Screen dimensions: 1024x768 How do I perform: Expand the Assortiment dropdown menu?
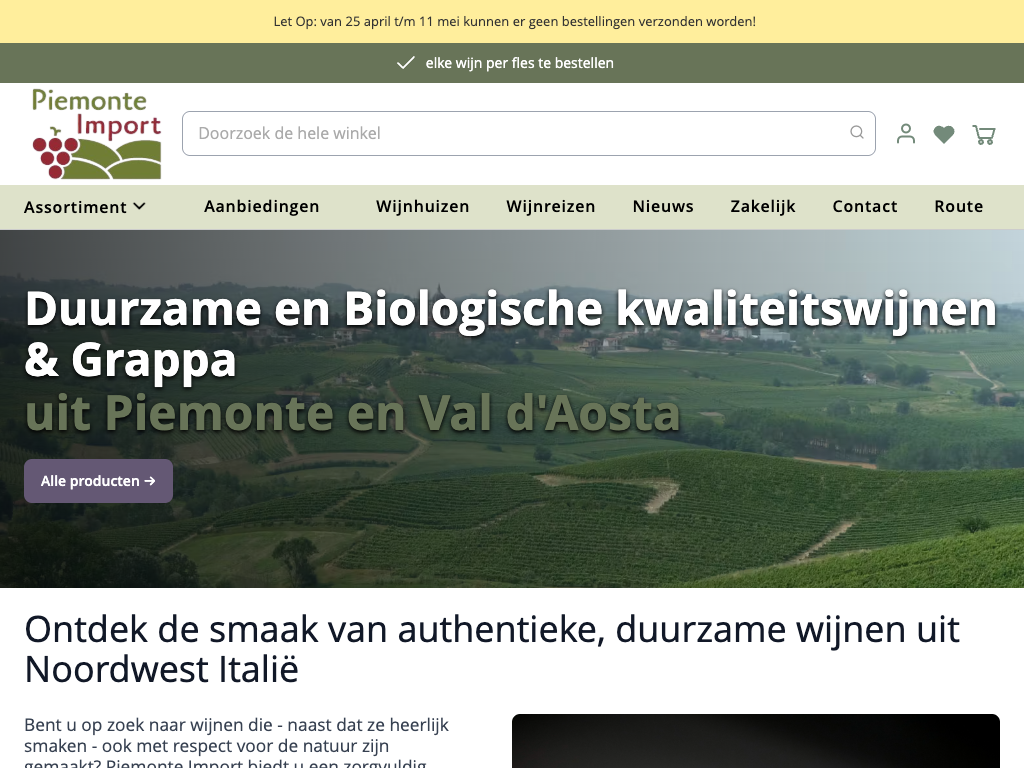85,207
